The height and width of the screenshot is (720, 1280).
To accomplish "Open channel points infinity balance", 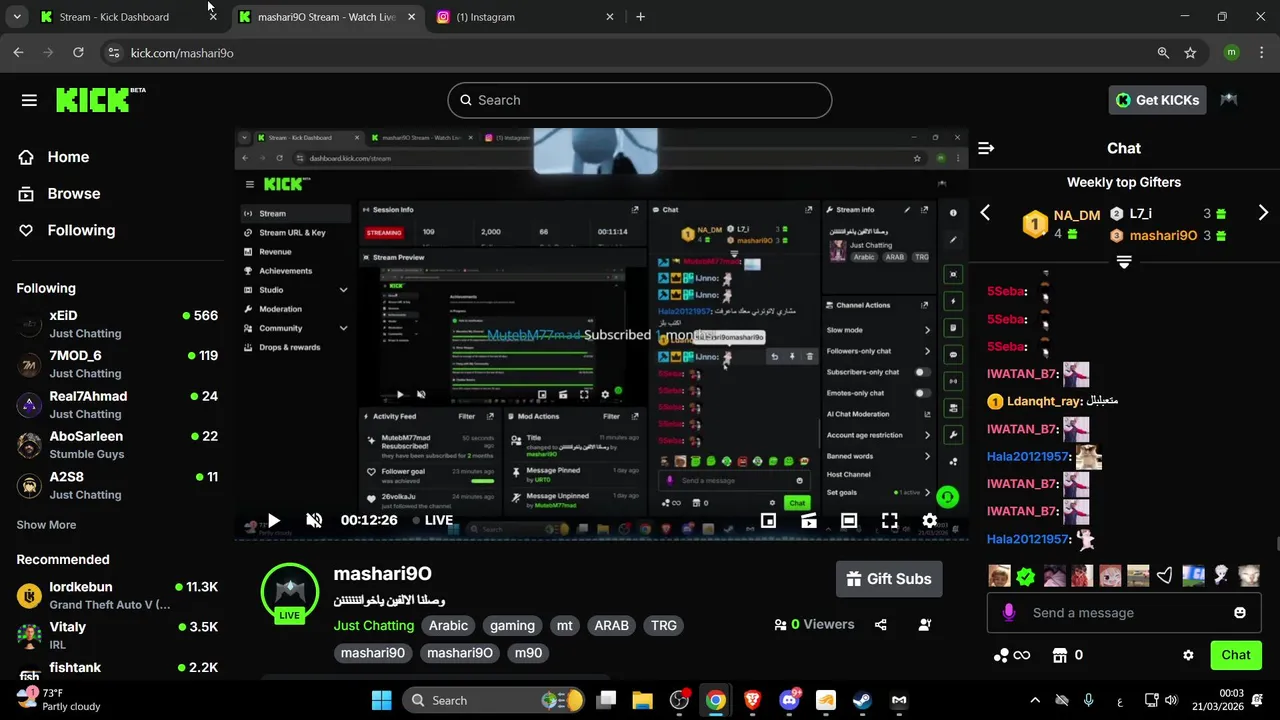I will coord(1011,655).
